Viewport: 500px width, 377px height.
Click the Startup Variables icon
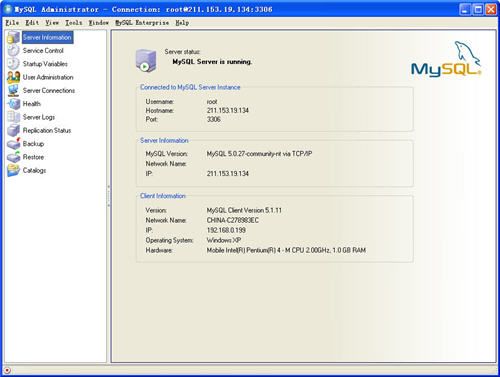14,64
